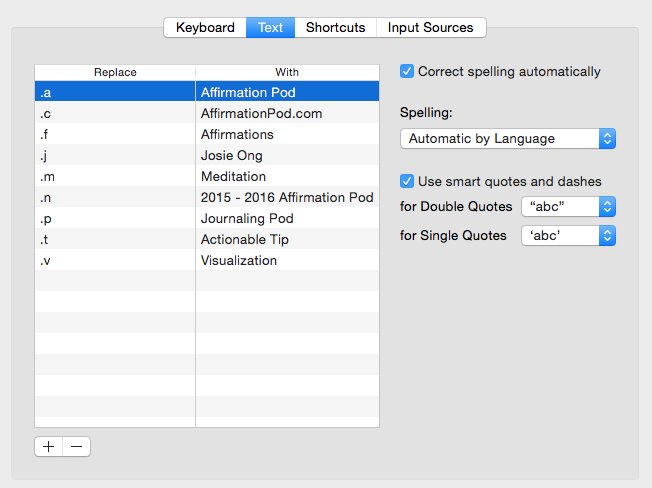This screenshot has width=652, height=488.
Task: Open the Single Quotes style dropdown
Action: click(x=568, y=236)
